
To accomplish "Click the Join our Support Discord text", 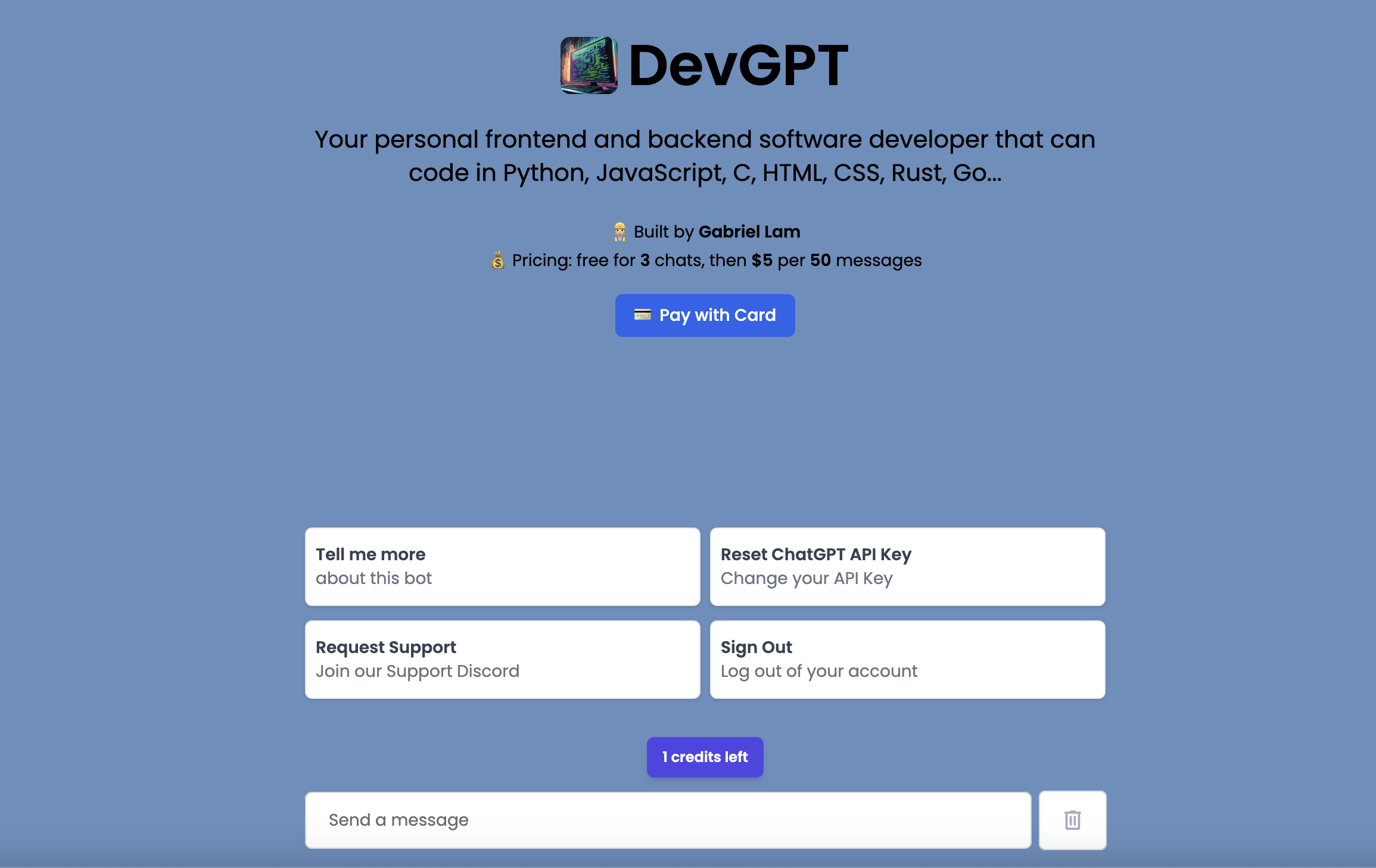I will (x=417, y=671).
